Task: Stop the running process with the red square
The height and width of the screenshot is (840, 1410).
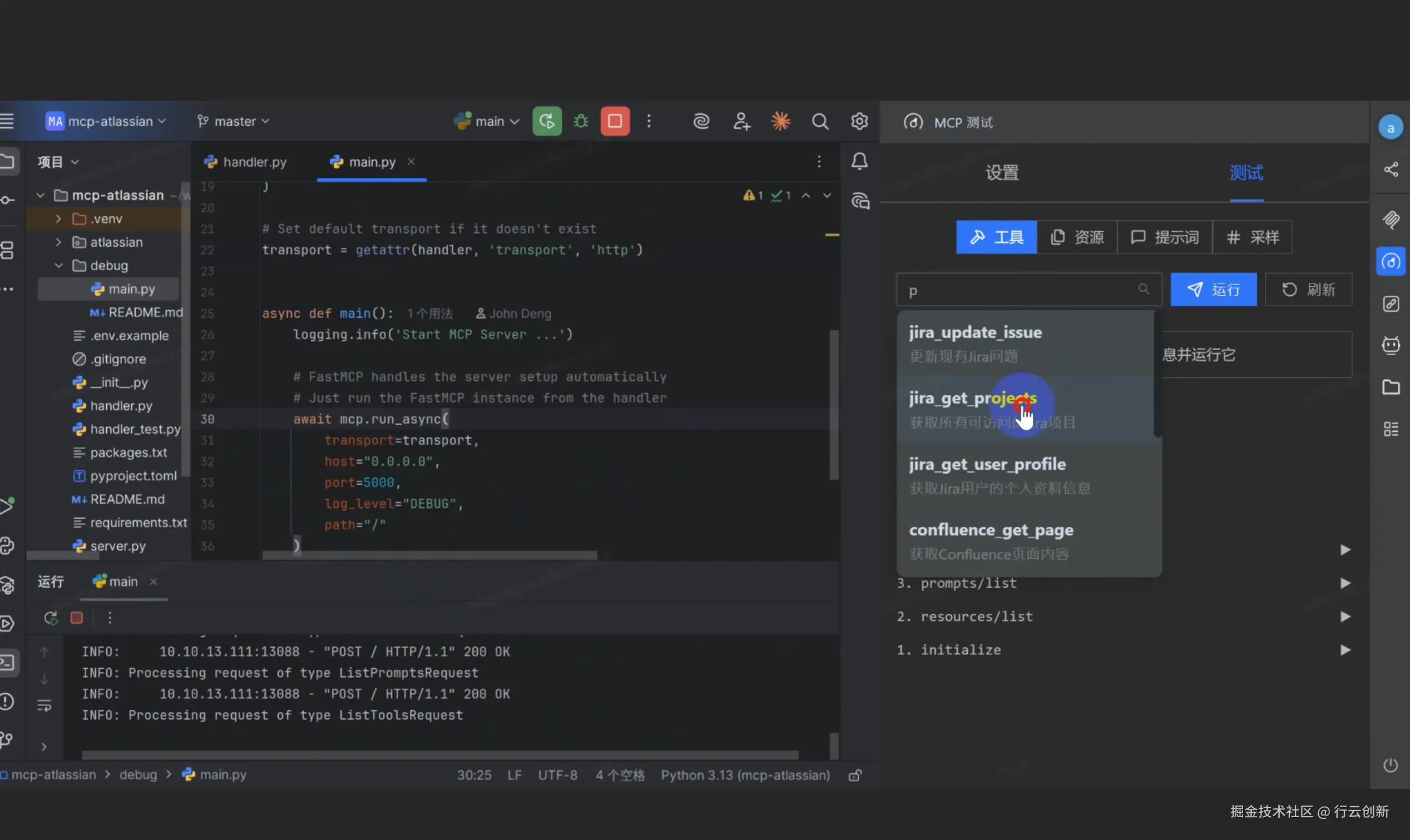Action: click(615, 121)
